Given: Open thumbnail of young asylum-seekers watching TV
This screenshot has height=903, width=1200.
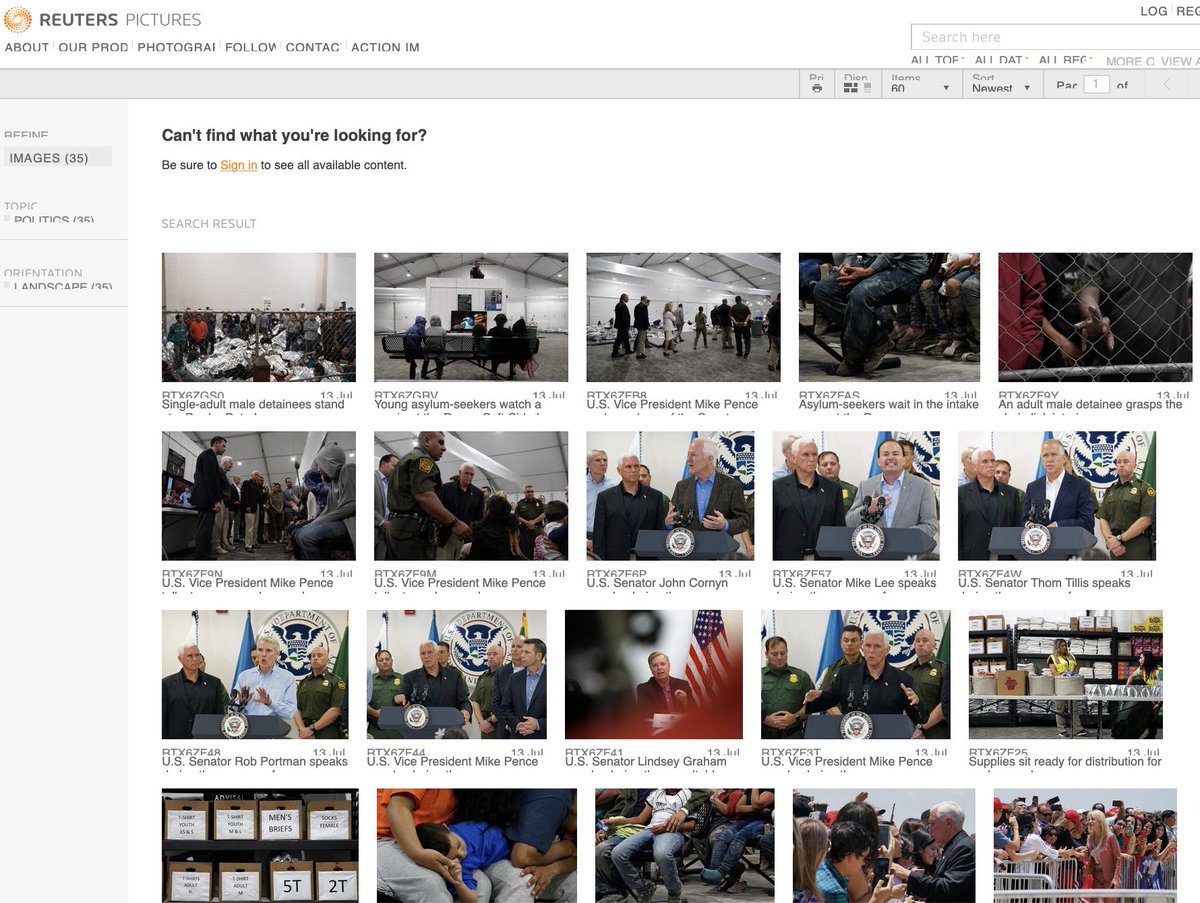Looking at the screenshot, I should pyautogui.click(x=471, y=317).
